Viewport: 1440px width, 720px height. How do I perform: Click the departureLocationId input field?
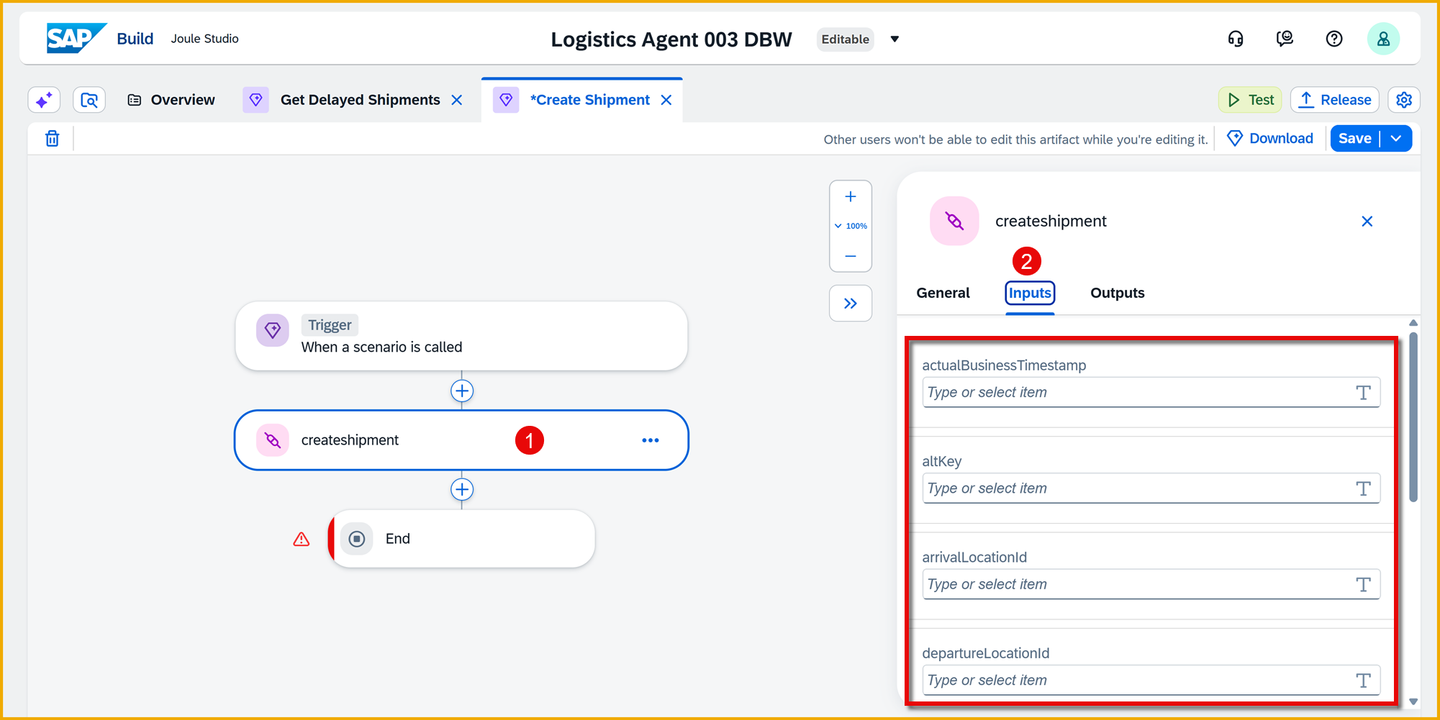coord(1151,681)
